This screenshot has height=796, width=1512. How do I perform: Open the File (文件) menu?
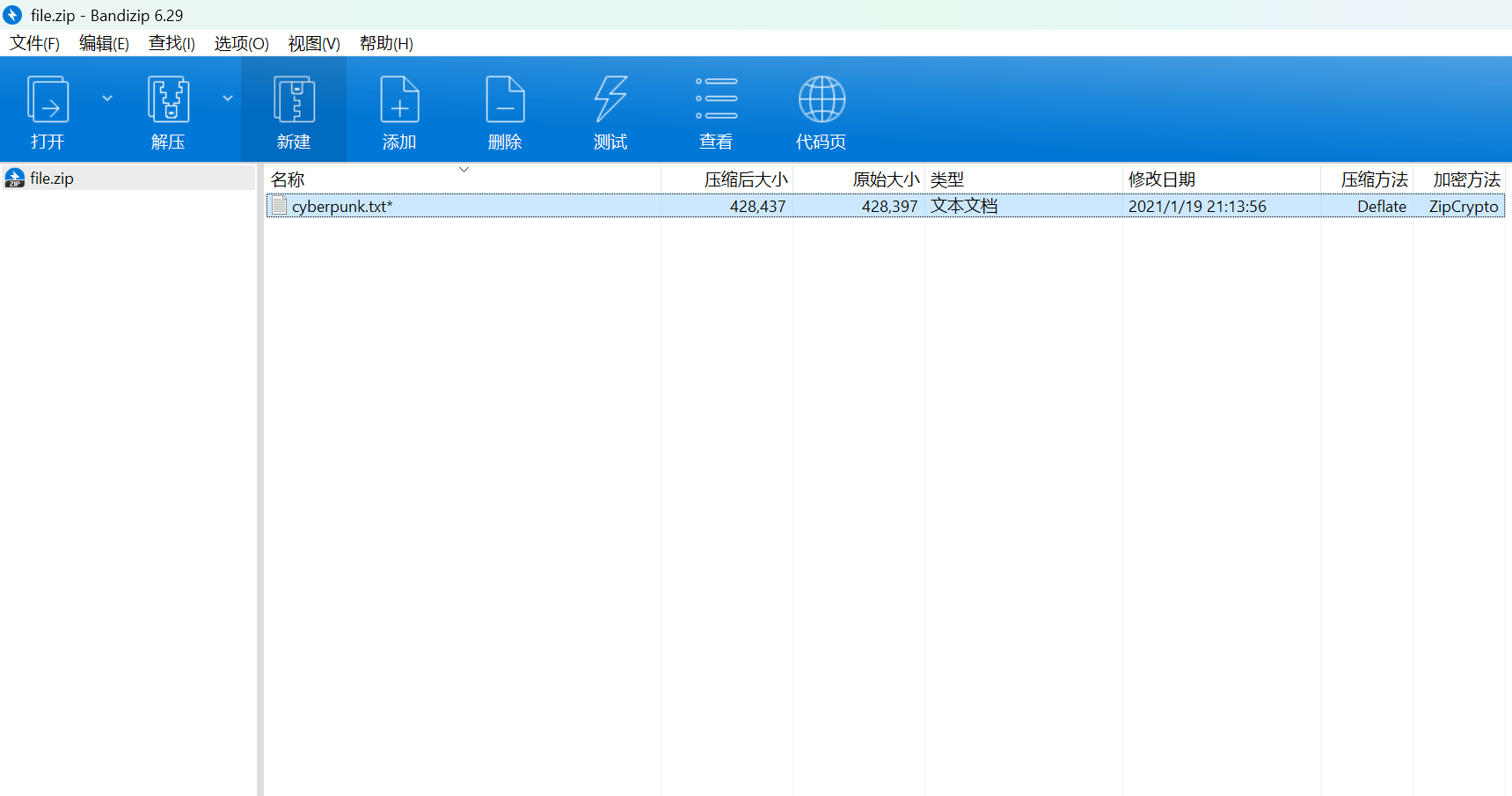tap(34, 44)
